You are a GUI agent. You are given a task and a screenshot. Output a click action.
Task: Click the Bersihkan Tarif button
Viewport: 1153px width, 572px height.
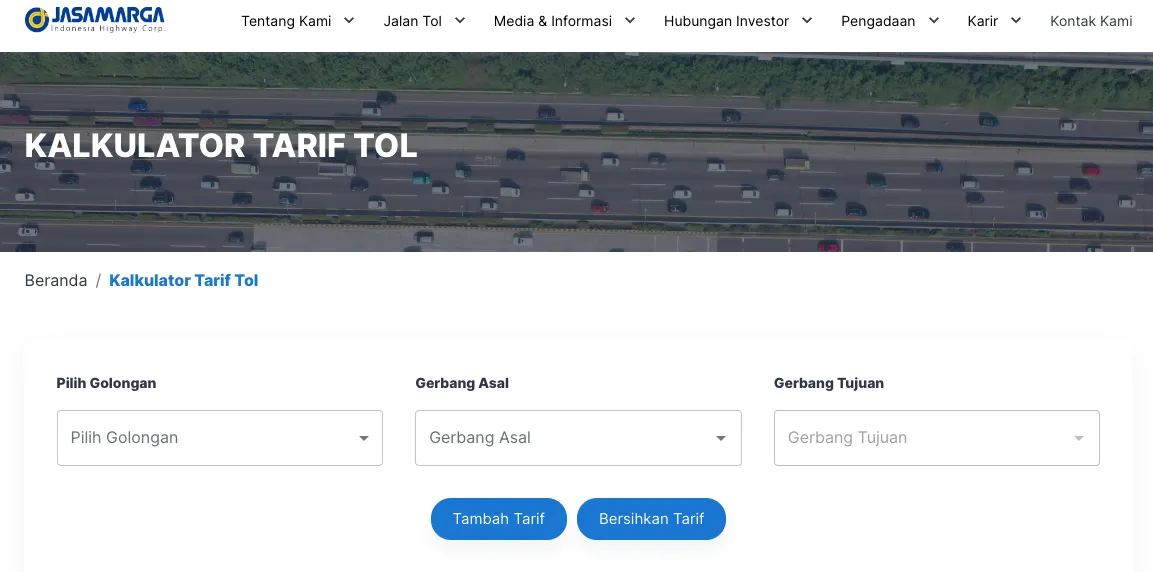pos(652,519)
